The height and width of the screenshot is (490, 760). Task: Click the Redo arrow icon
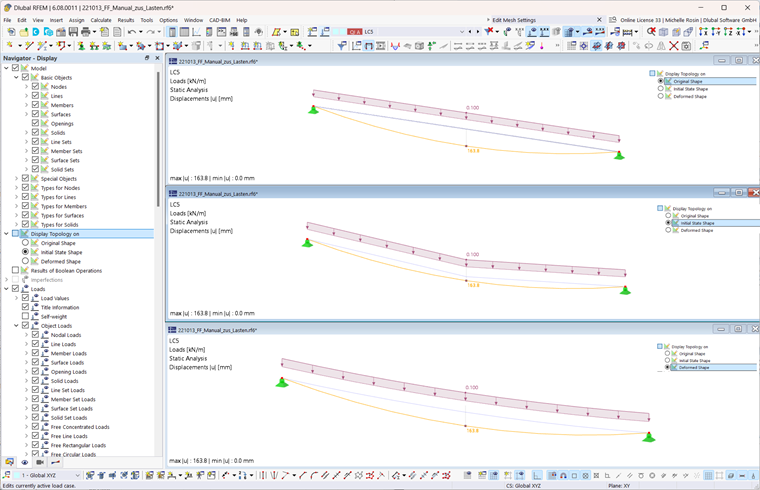150,32
